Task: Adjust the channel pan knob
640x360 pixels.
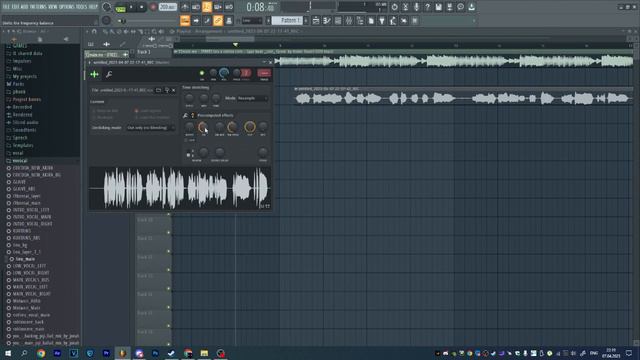Action: [x=213, y=73]
